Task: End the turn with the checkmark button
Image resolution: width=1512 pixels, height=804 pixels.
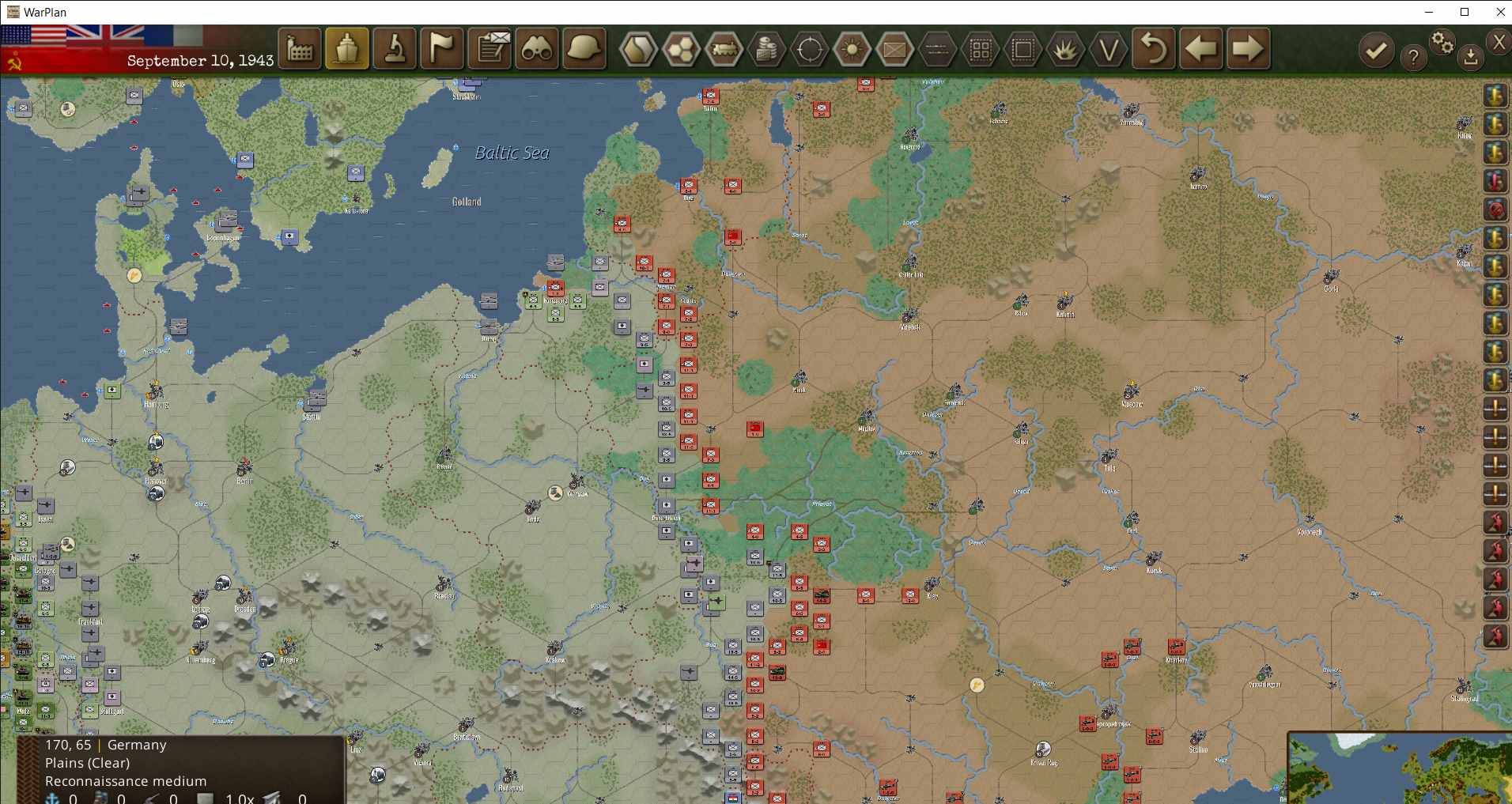Action: tap(1377, 51)
